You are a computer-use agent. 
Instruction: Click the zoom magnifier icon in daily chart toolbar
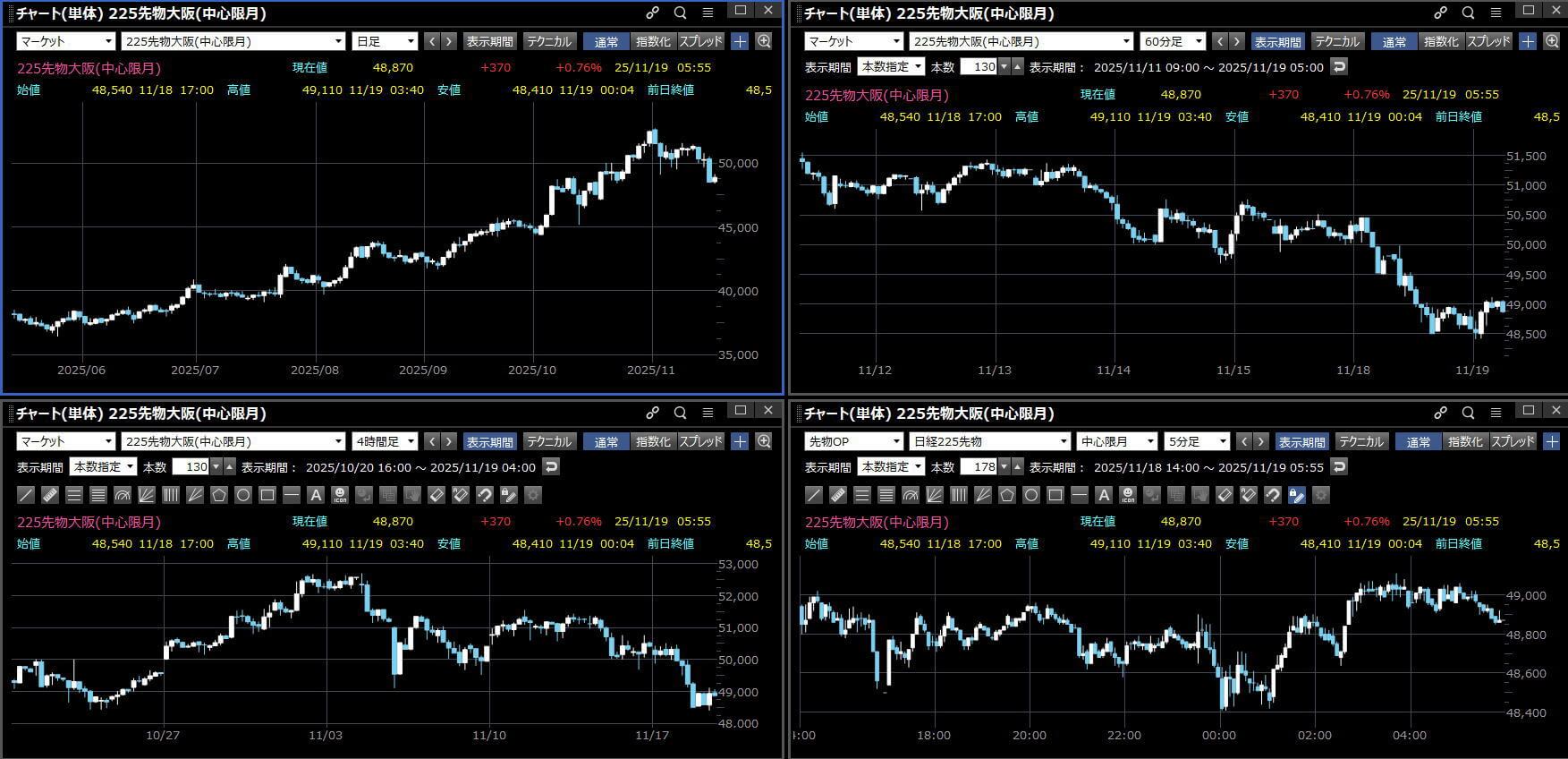[764, 41]
